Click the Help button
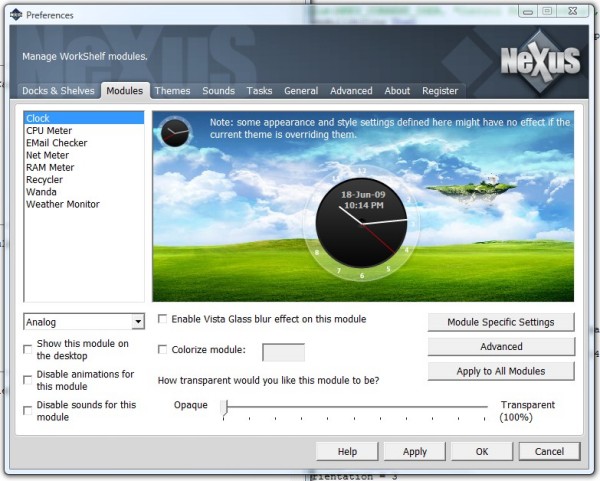 tap(347, 452)
